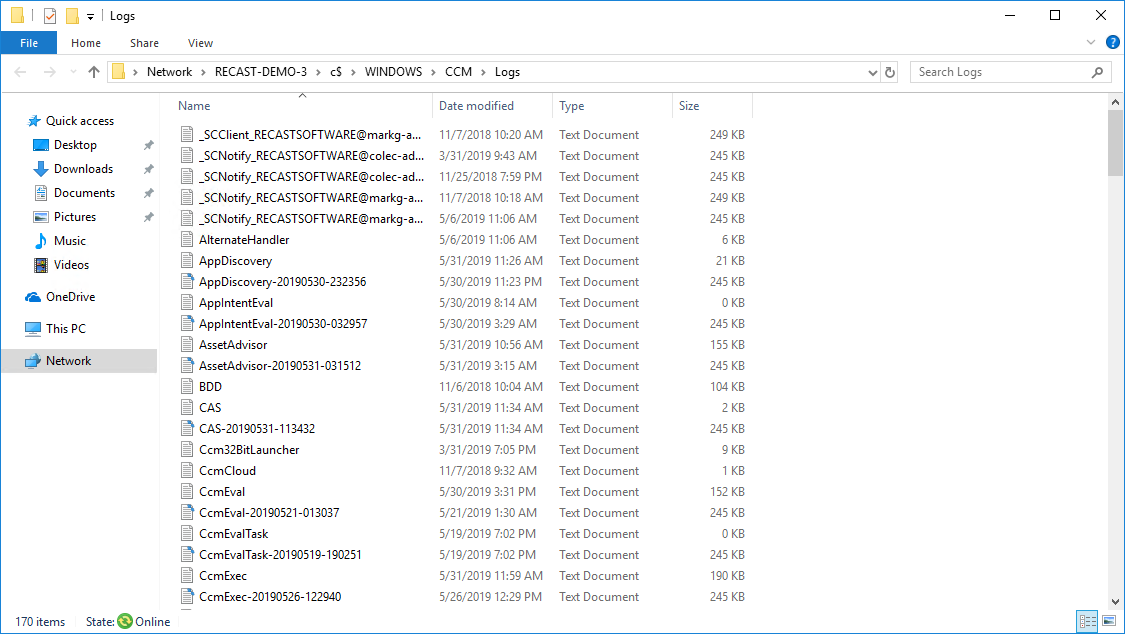Select This PC in the navigation pane
1125x634 pixels.
[x=65, y=328]
